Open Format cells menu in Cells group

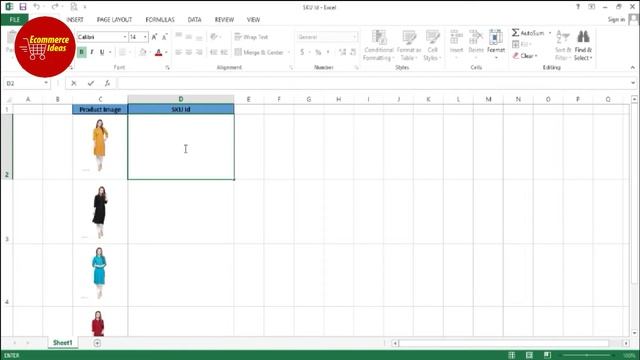pyautogui.click(x=496, y=44)
